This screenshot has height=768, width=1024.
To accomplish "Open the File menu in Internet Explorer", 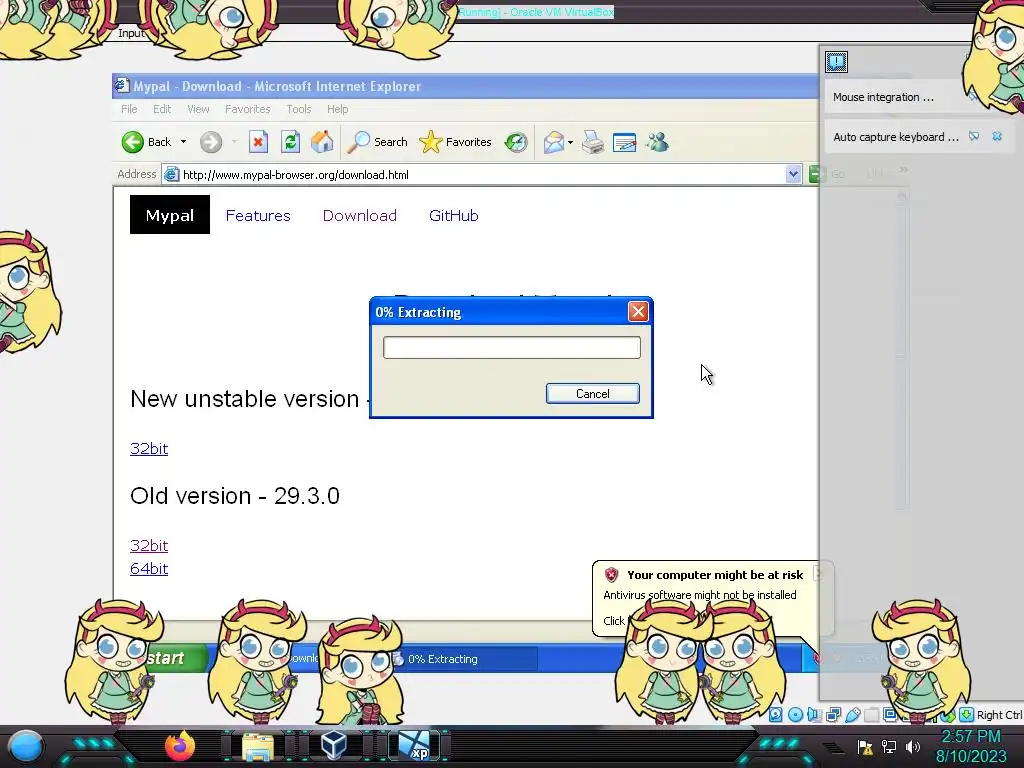I will (x=129, y=109).
